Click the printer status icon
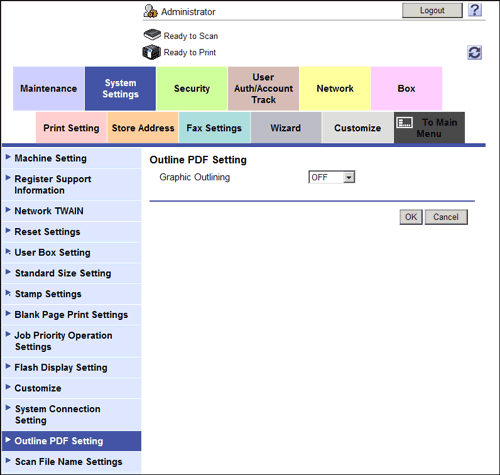This screenshot has width=500, height=475. point(151,52)
